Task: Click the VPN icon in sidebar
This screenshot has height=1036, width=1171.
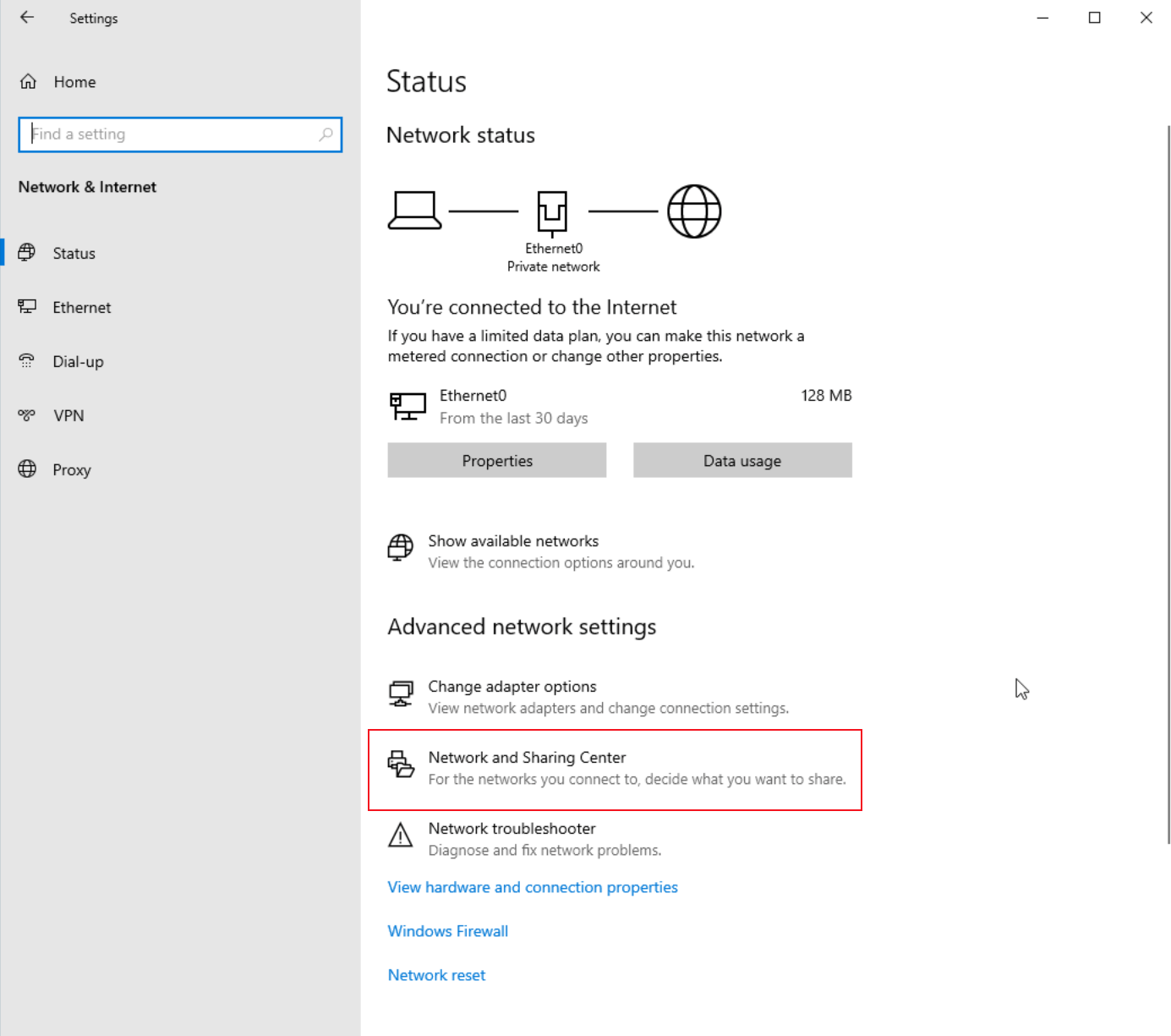Action: pyautogui.click(x=27, y=415)
